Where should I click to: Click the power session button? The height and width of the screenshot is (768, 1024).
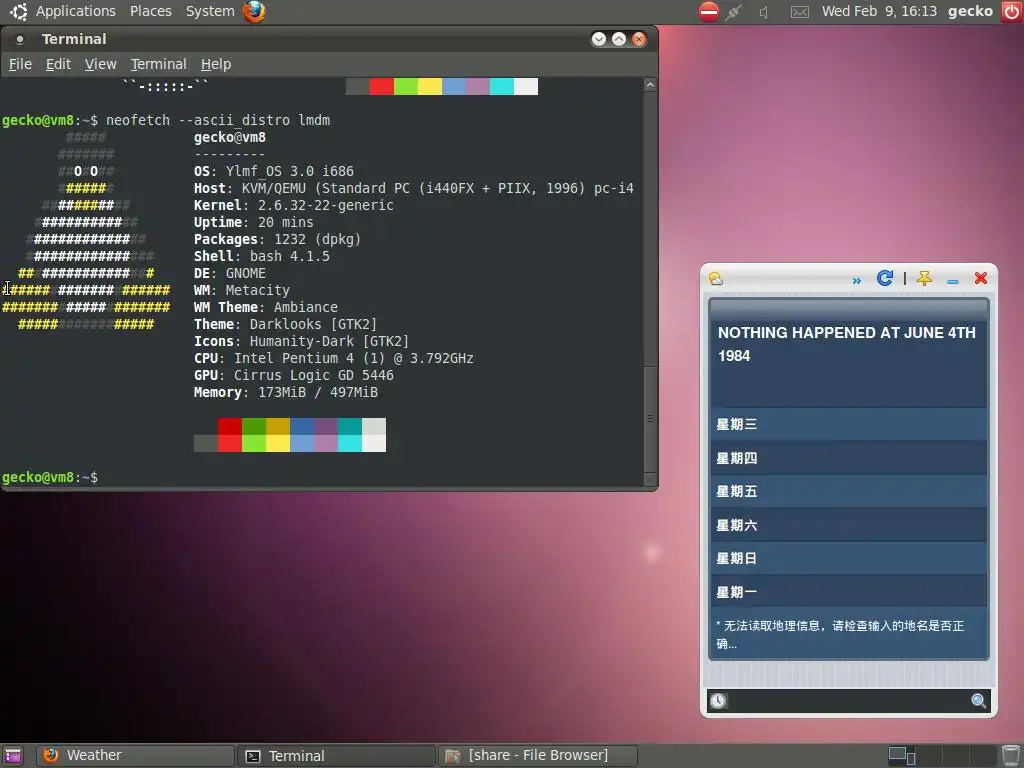(1012, 12)
